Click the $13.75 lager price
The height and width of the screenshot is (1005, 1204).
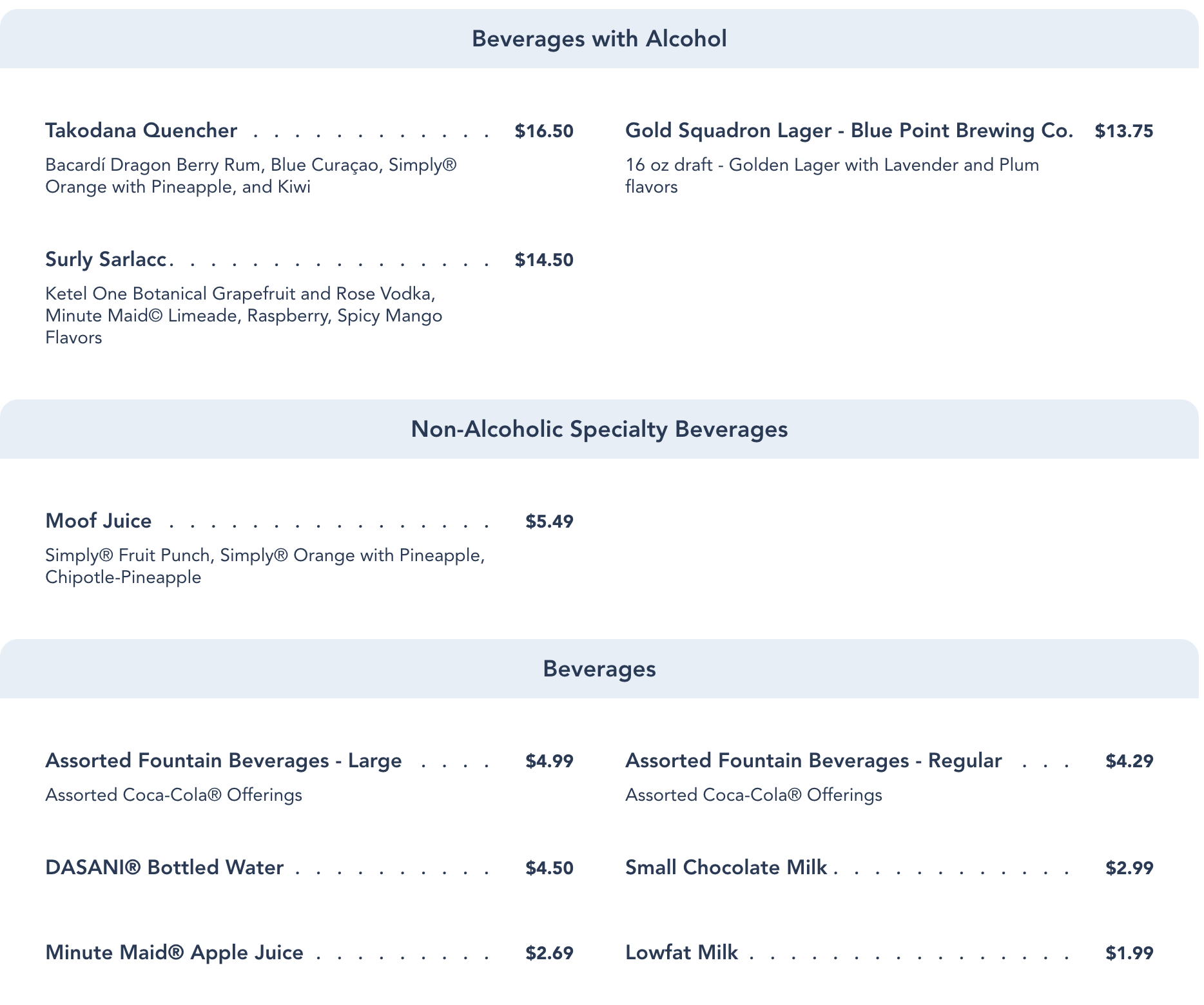(x=1123, y=131)
